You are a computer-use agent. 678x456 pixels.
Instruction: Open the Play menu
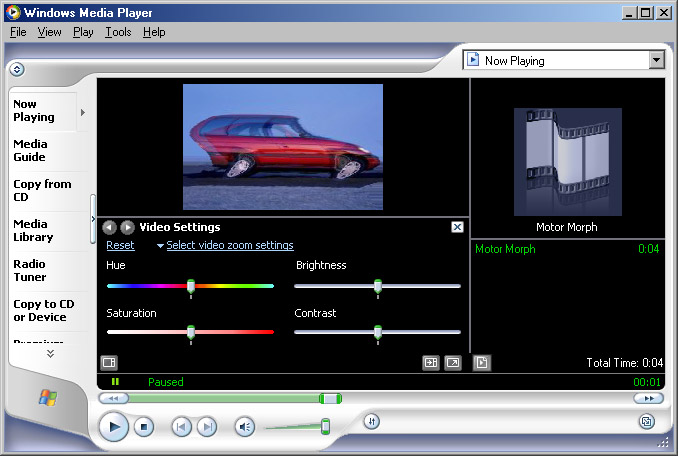[83, 32]
